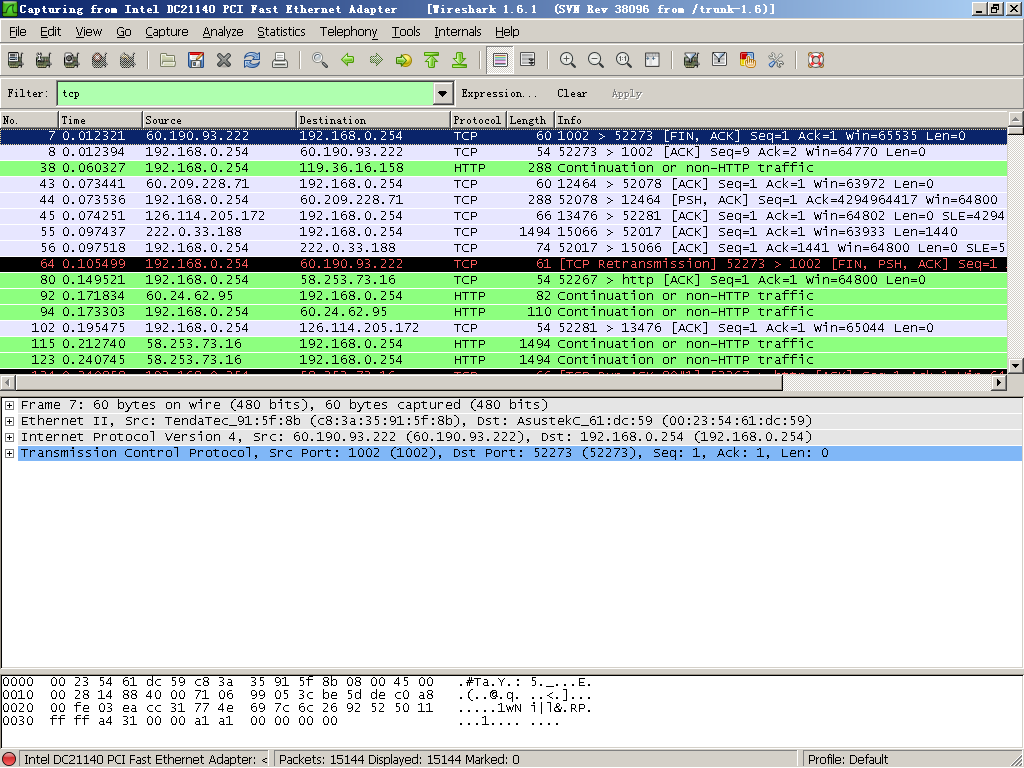Open the Go menu
Viewport: 1024px width, 768px height.
point(123,31)
